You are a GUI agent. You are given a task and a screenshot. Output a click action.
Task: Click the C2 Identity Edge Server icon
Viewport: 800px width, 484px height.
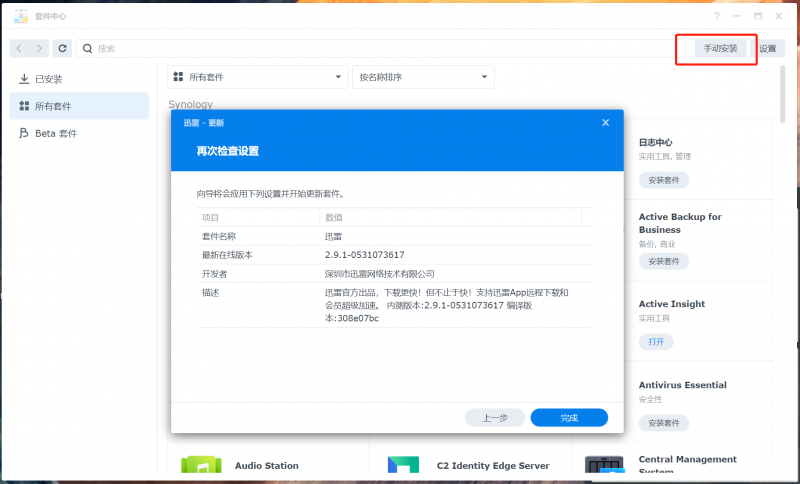pos(403,465)
